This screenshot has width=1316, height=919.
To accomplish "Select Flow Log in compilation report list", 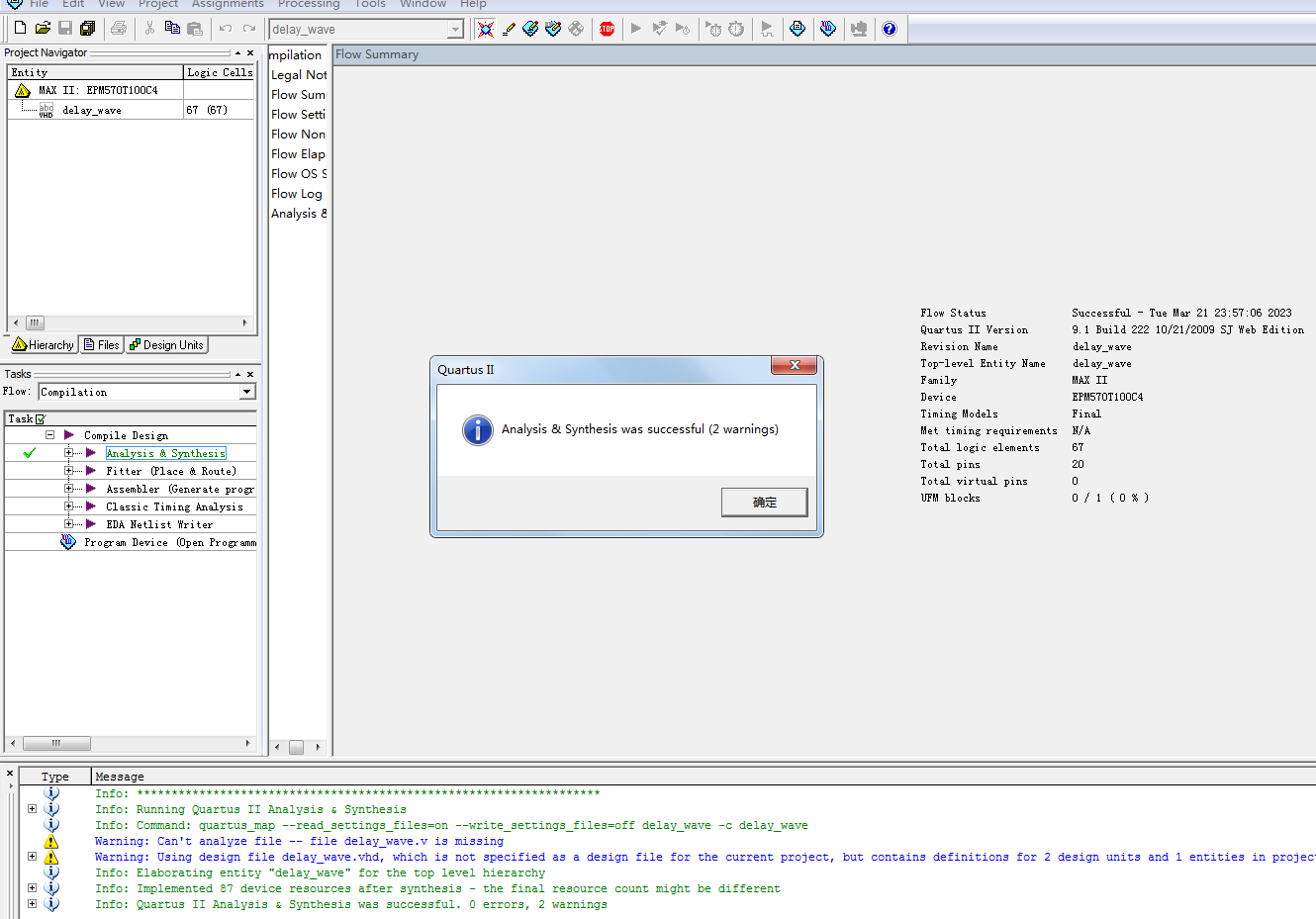I will point(297,194).
